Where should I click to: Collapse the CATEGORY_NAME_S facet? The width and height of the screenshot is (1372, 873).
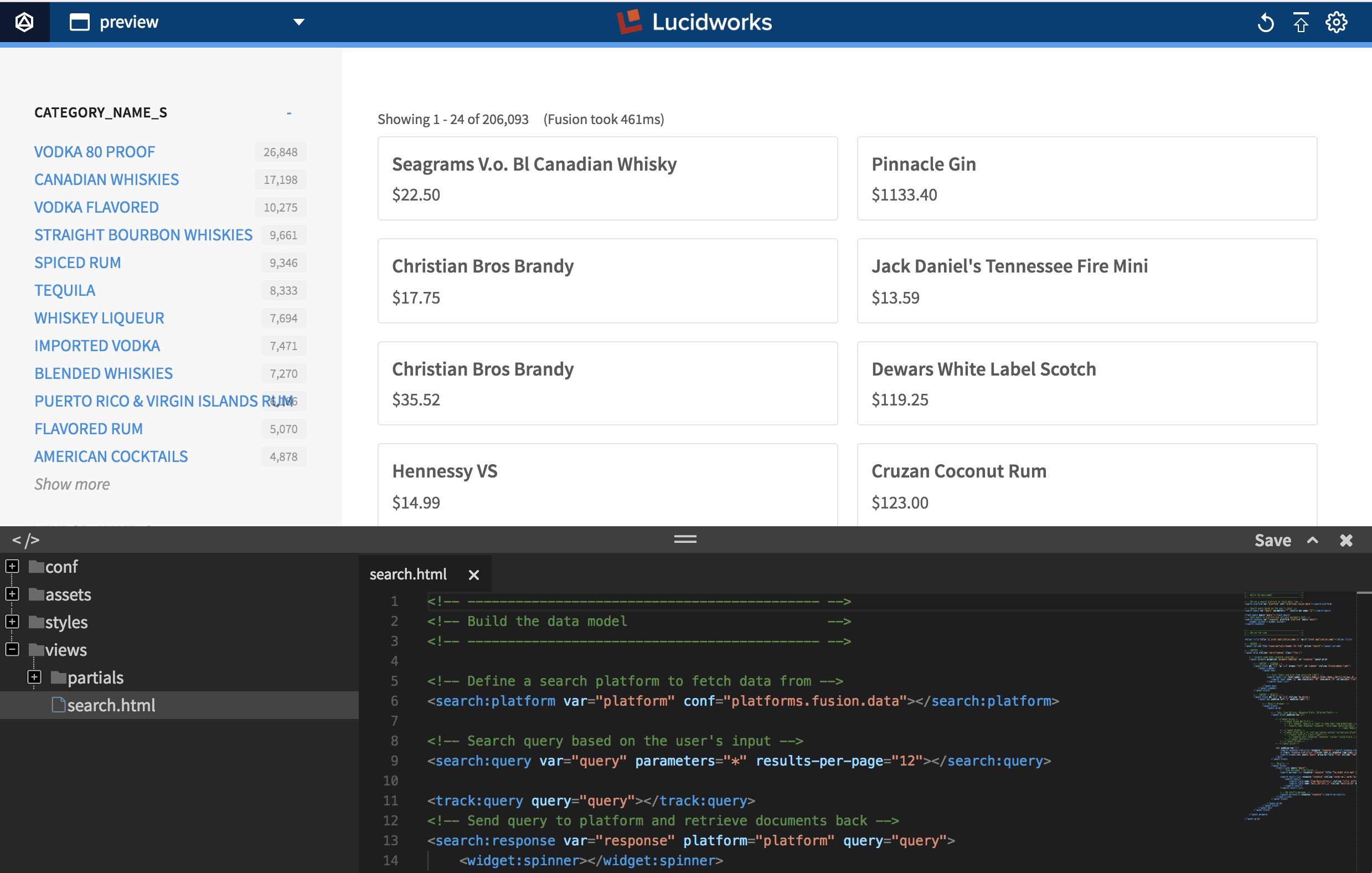289,113
